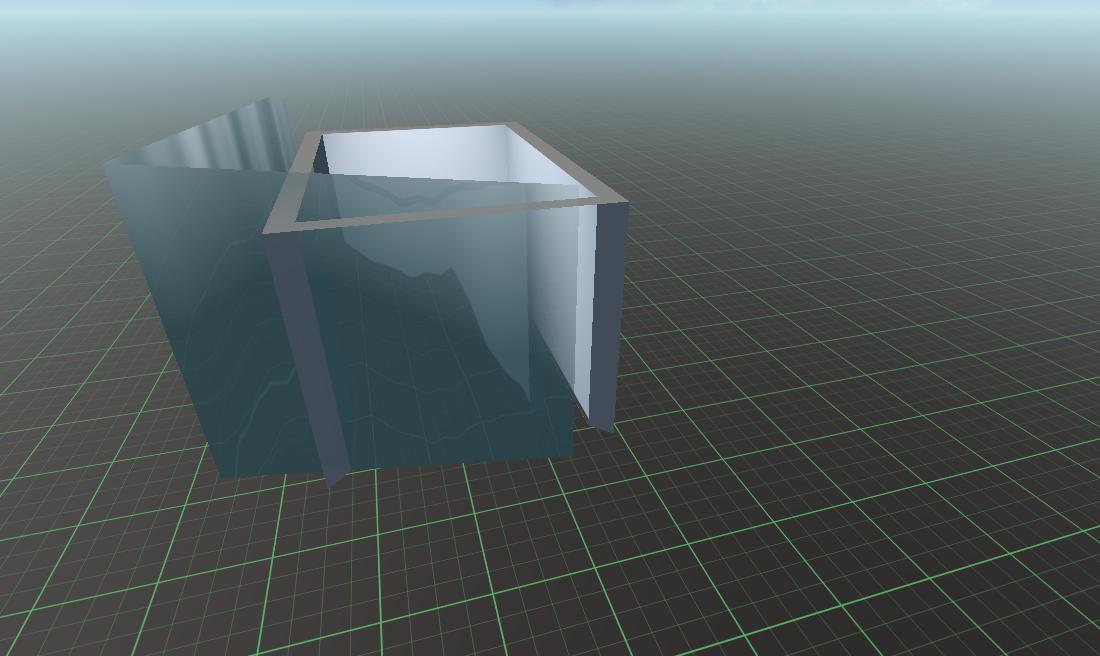This screenshot has width=1100, height=656.
Task: Click the gray frame's left vertical post
Action: (305, 350)
